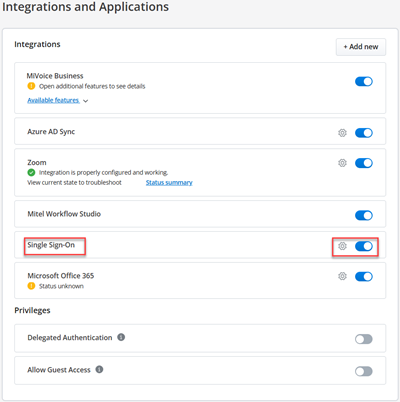Viewport: 400px width, 402px height.
Task: Open Zoom integration settings gear
Action: click(342, 163)
